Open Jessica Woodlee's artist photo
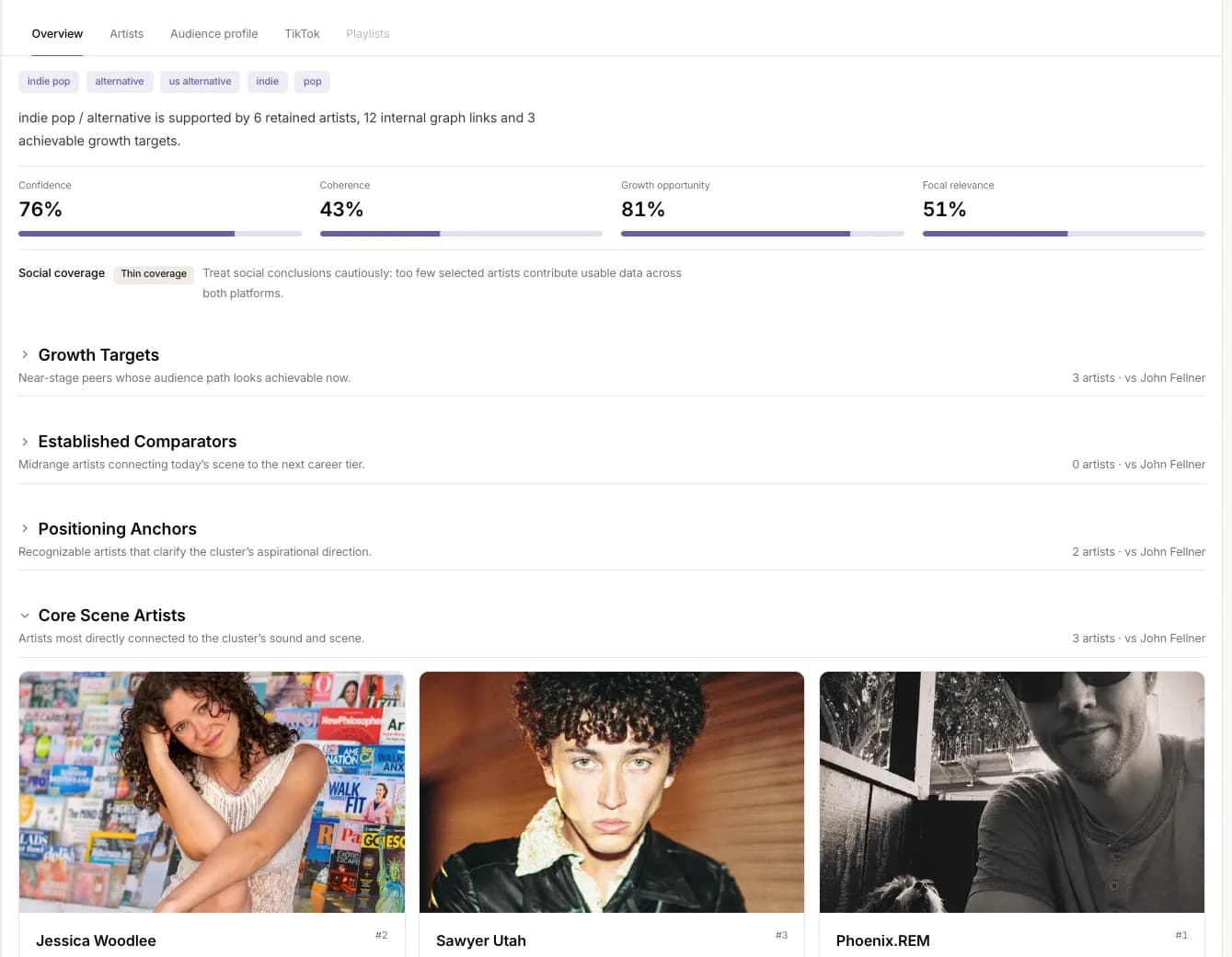The height and width of the screenshot is (957, 1232). (x=212, y=792)
